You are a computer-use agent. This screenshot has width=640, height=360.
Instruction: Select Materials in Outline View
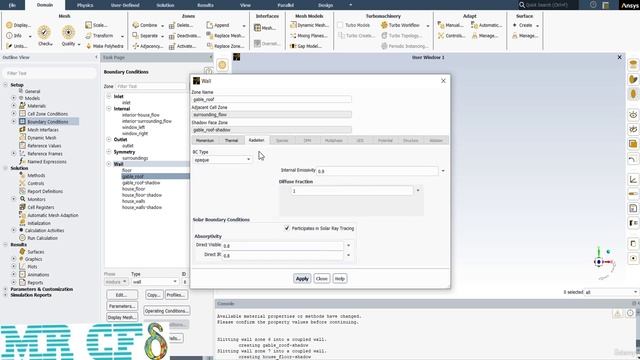(36, 106)
